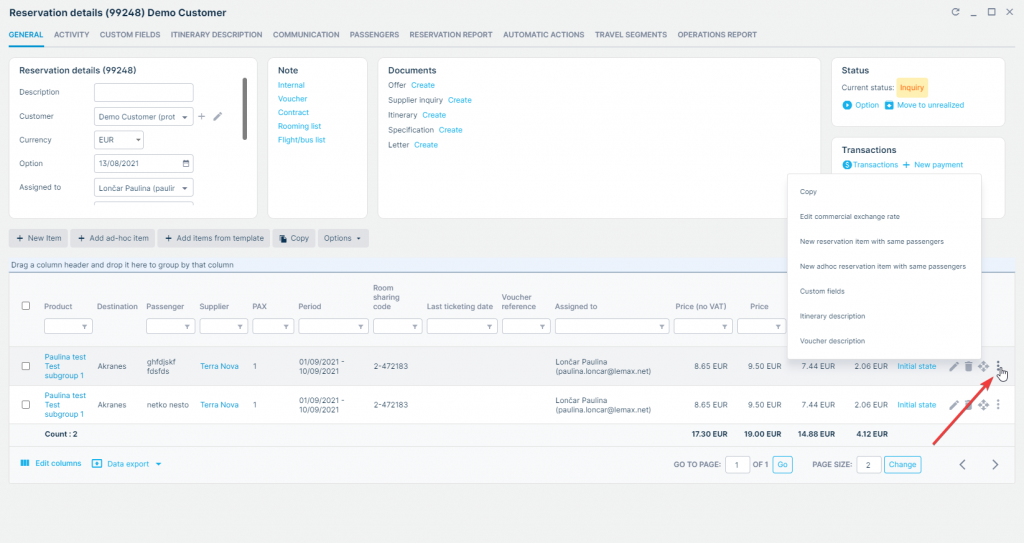
Task: Add a new customer with plus icon
Action: pos(202,116)
